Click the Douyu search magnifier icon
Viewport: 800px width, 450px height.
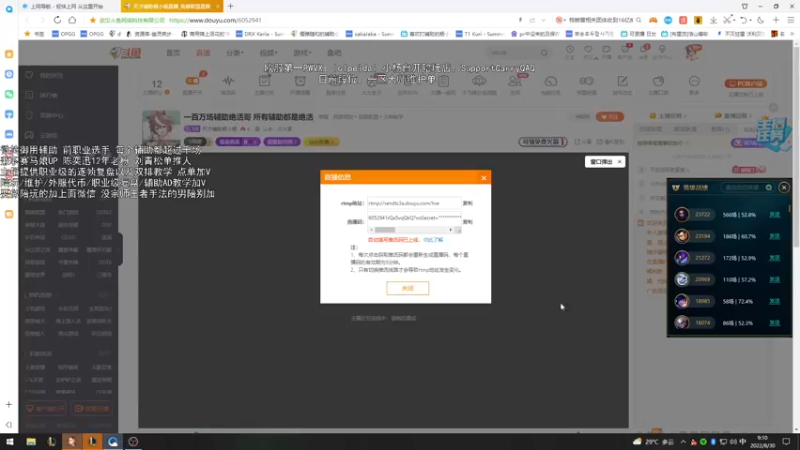click(x=544, y=53)
